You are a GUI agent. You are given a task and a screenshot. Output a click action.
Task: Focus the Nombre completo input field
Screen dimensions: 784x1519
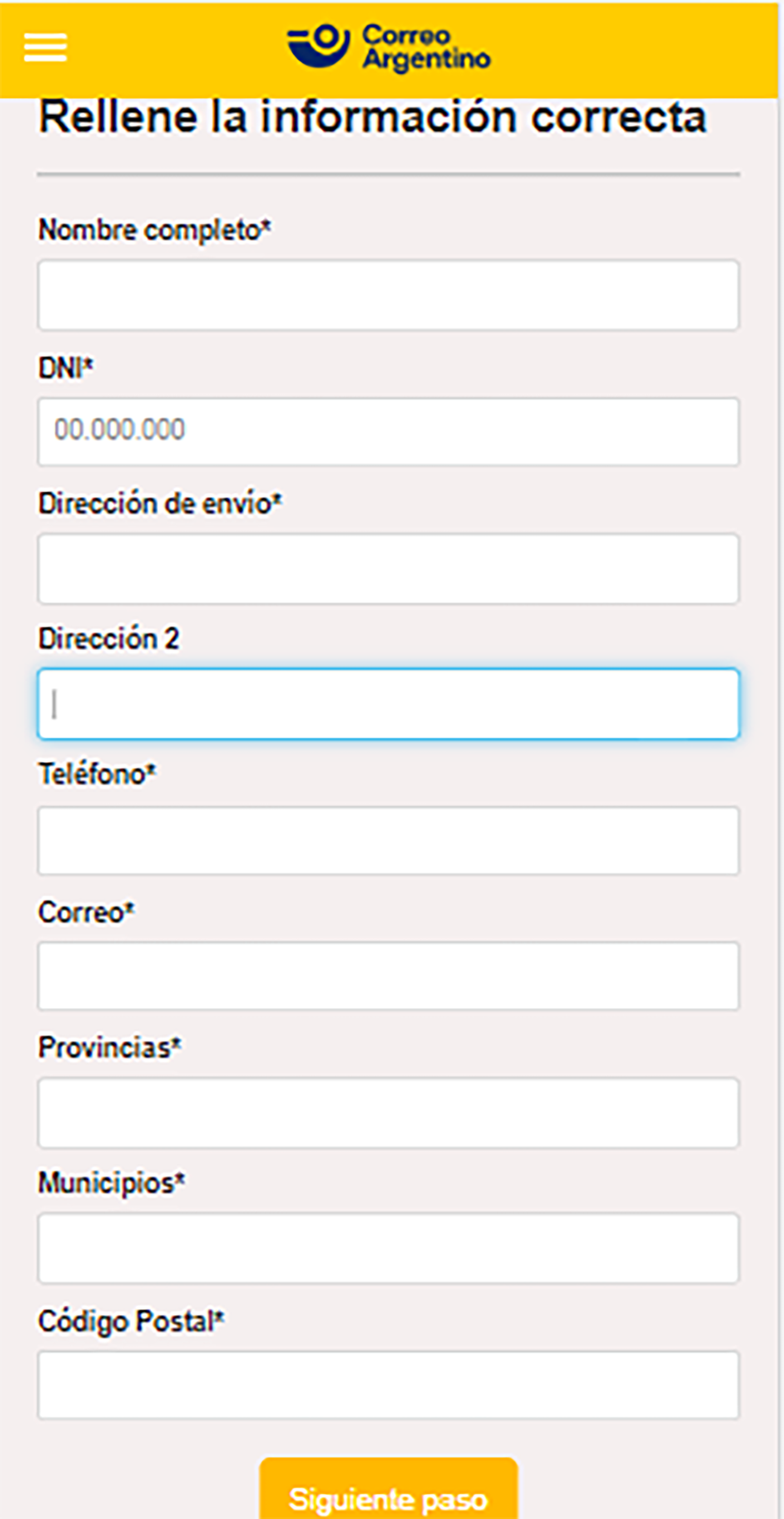388,295
